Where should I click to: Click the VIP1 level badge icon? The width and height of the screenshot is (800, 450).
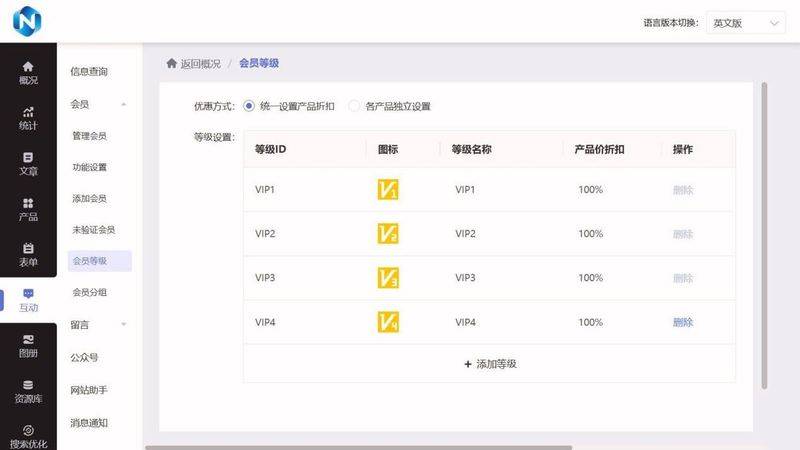click(388, 189)
